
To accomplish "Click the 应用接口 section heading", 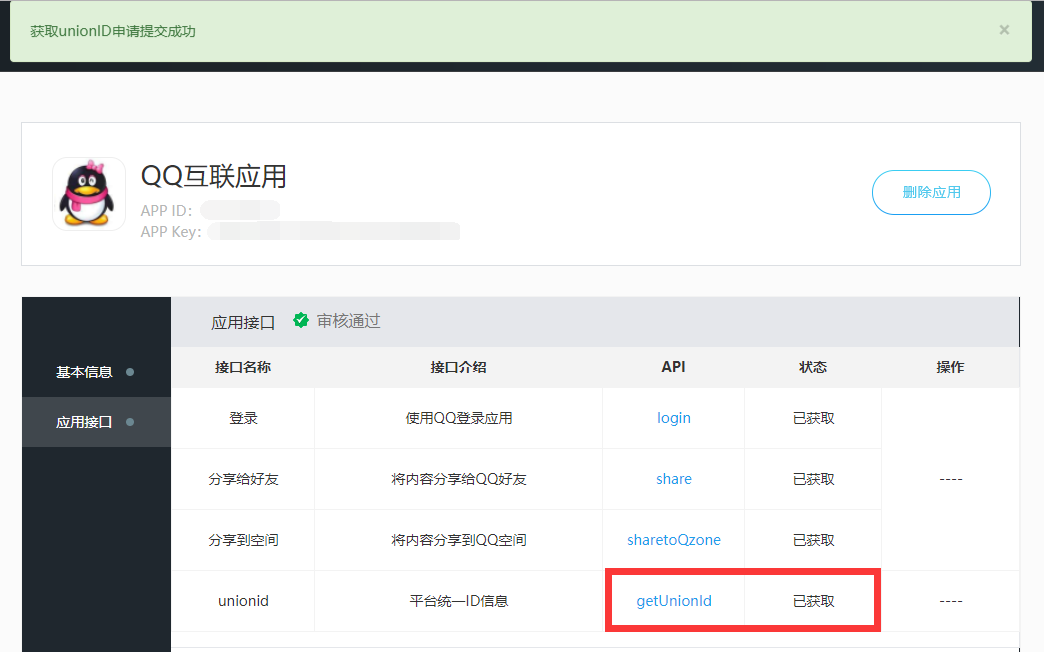I will tap(243, 322).
